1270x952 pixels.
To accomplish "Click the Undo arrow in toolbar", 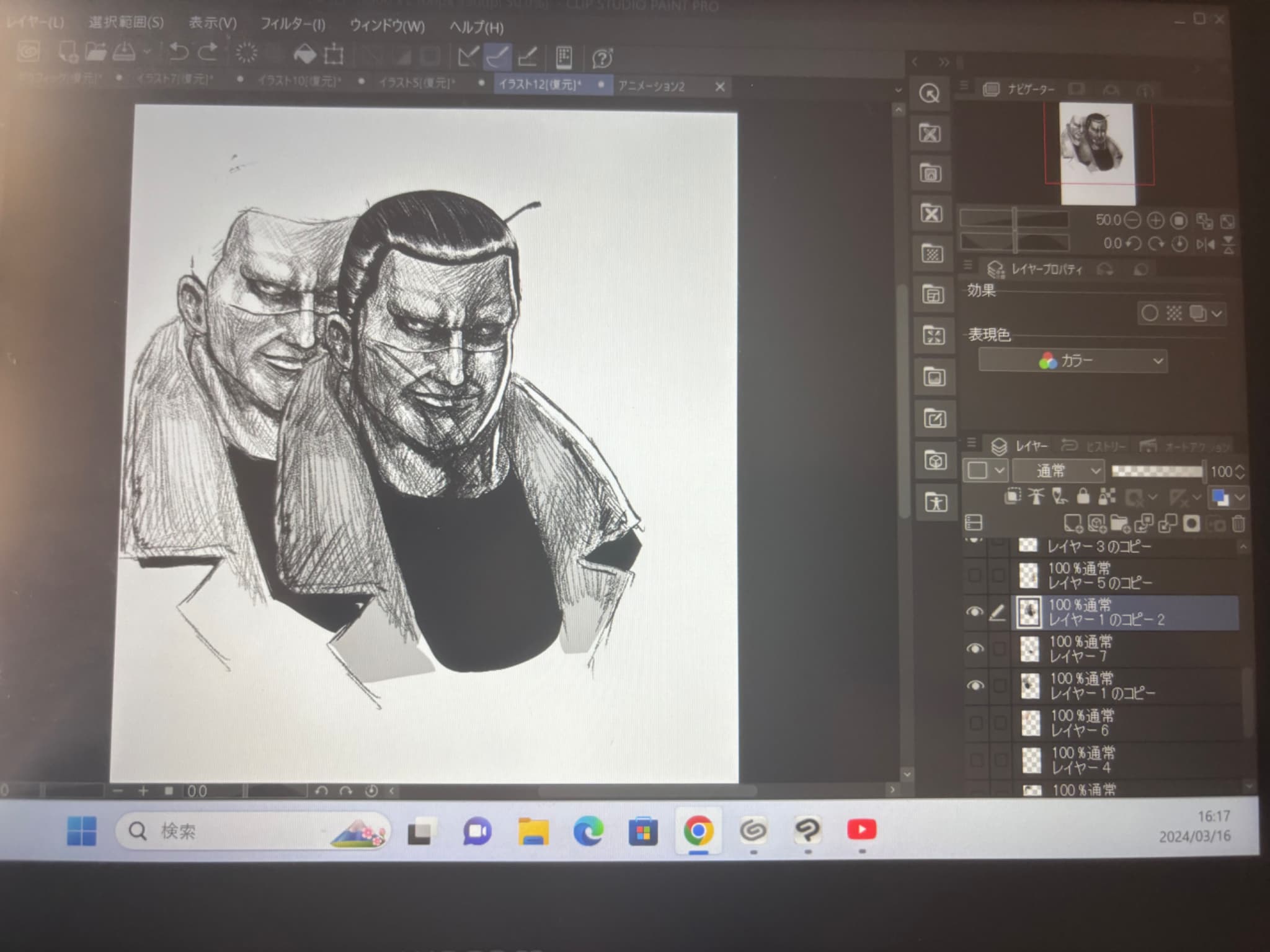I will coord(179,52).
